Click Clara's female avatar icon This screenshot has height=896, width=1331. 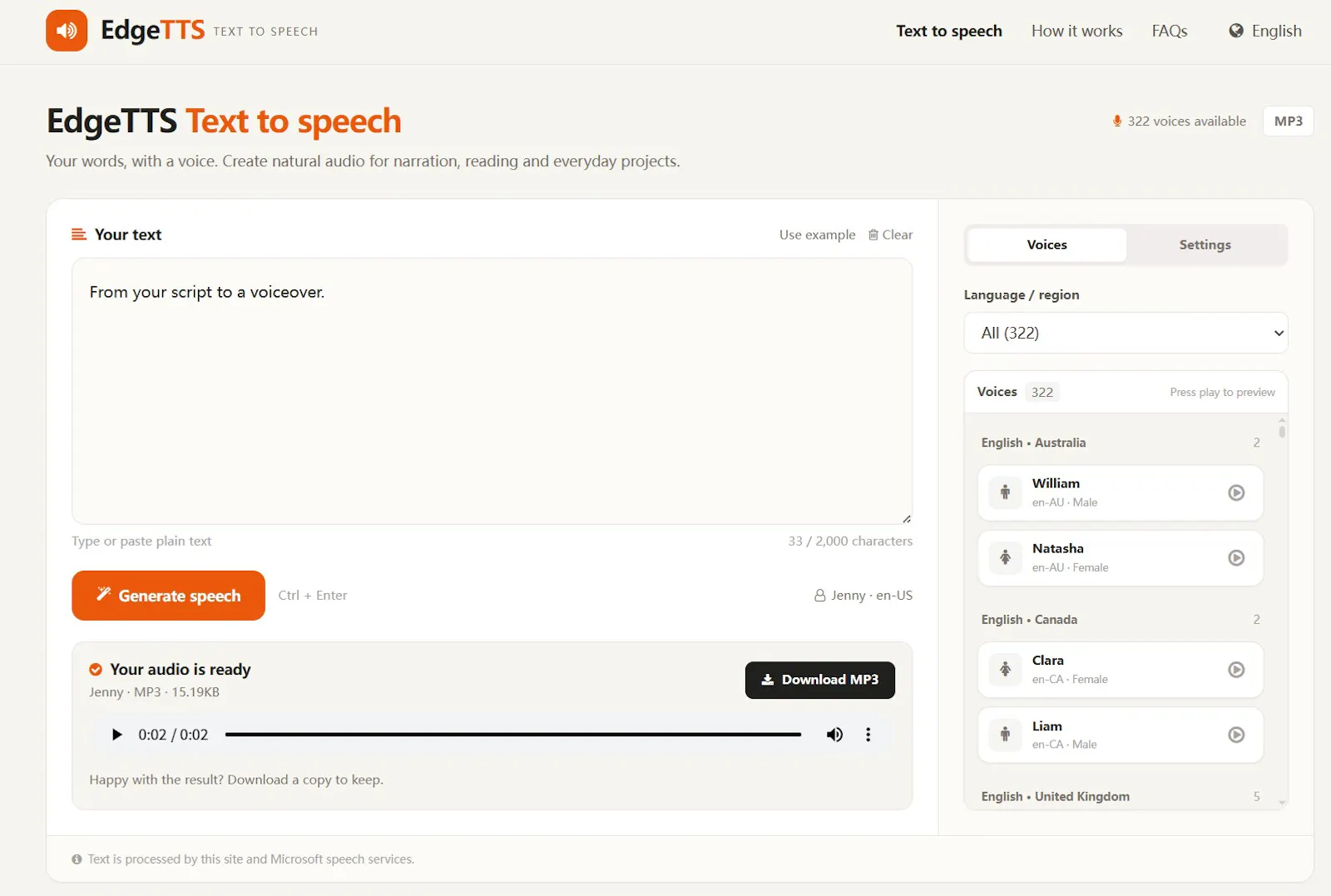[x=1005, y=669]
